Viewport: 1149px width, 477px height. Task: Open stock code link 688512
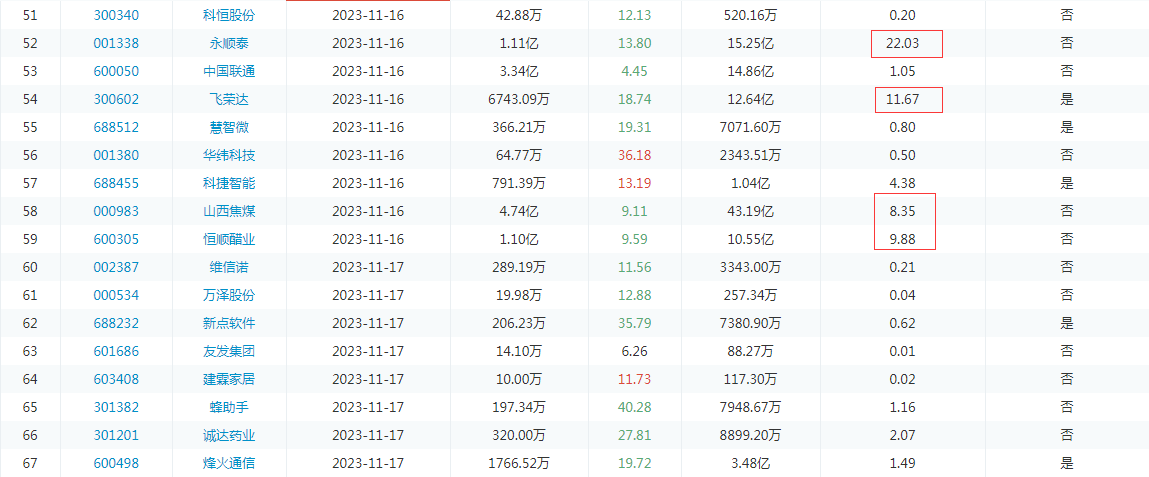116,127
